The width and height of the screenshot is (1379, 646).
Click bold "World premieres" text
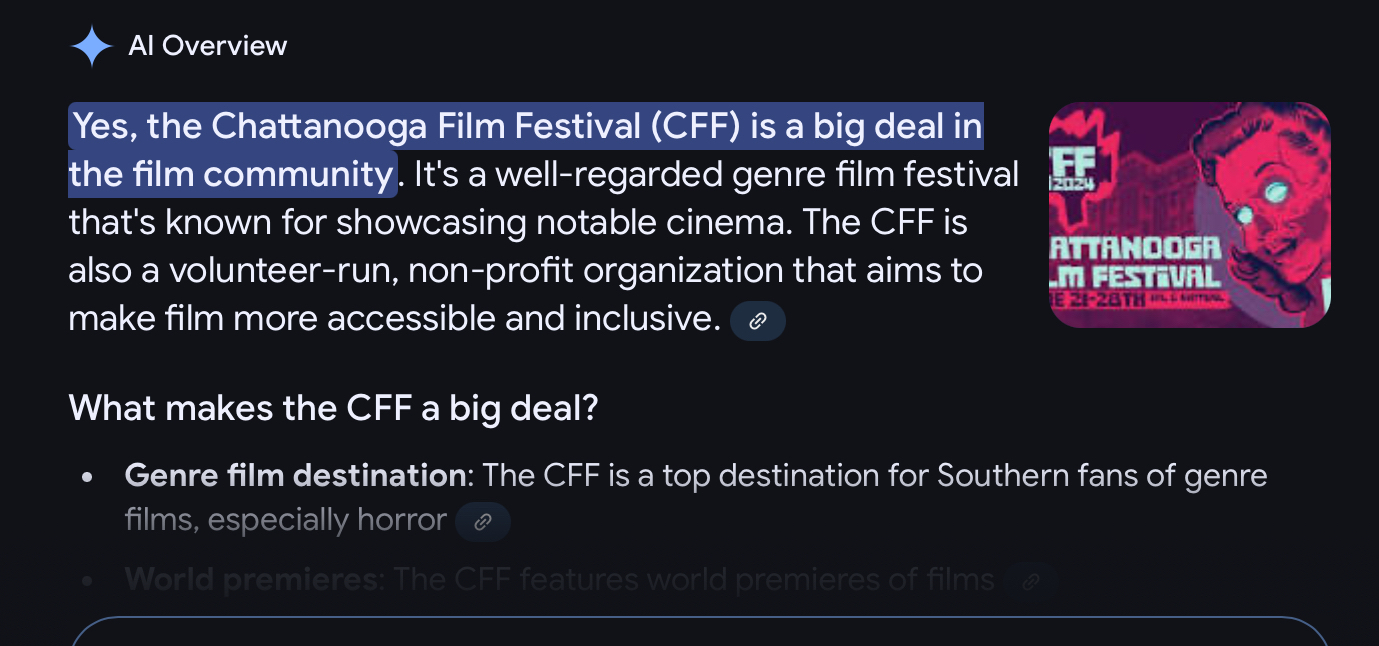pyautogui.click(x=252, y=579)
